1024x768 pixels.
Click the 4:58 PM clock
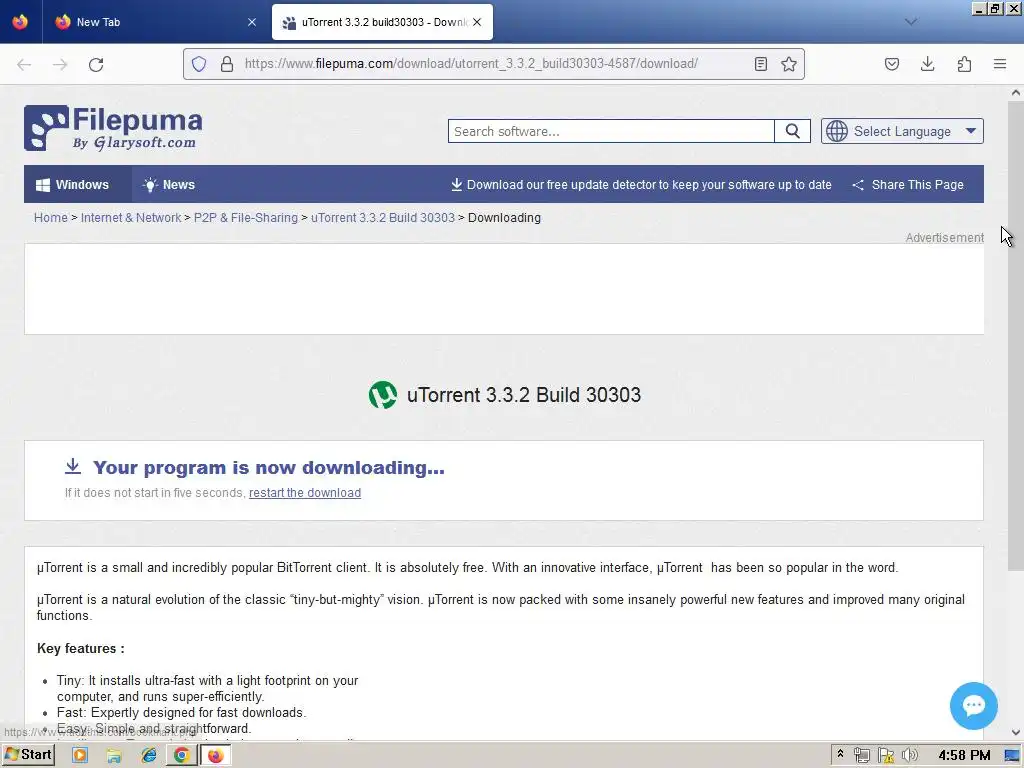pos(964,756)
